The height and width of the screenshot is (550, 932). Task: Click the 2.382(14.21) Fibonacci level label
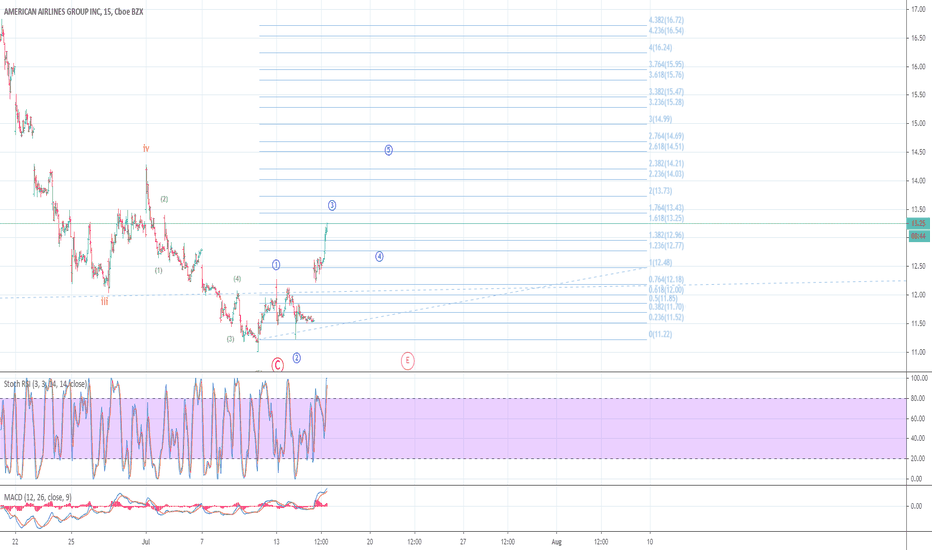coord(666,164)
